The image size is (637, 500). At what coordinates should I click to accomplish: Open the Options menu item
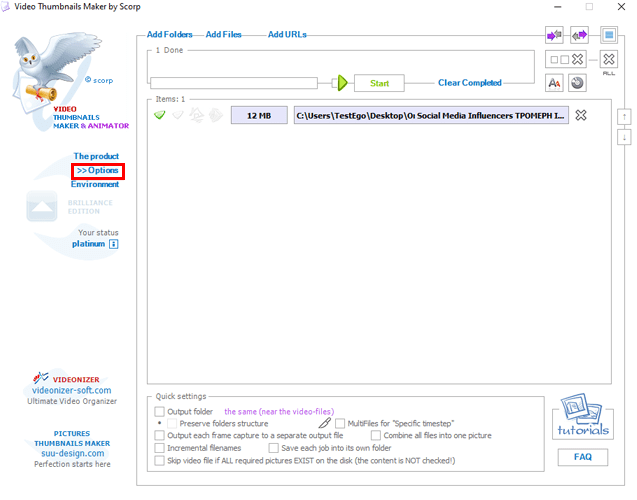(98, 171)
